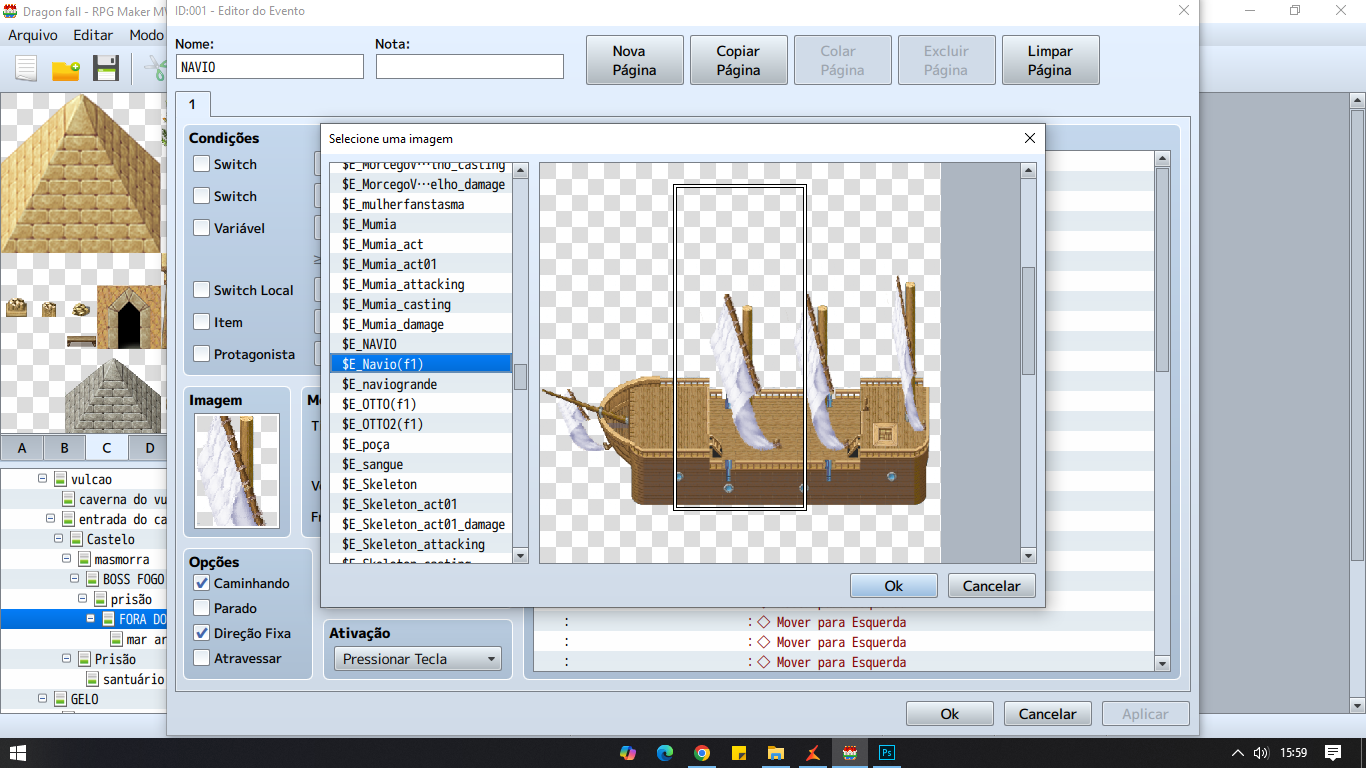
Task: Open the Editar menu
Action: coord(93,35)
